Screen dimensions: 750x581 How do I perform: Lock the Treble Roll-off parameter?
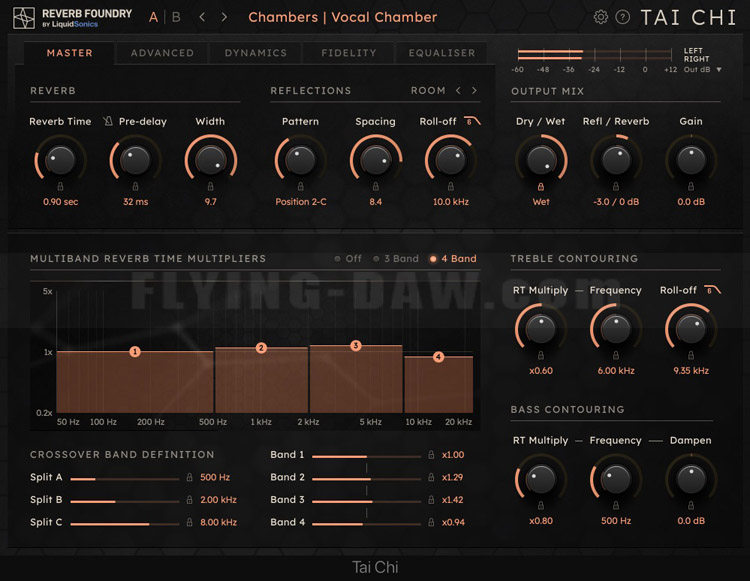[691, 355]
